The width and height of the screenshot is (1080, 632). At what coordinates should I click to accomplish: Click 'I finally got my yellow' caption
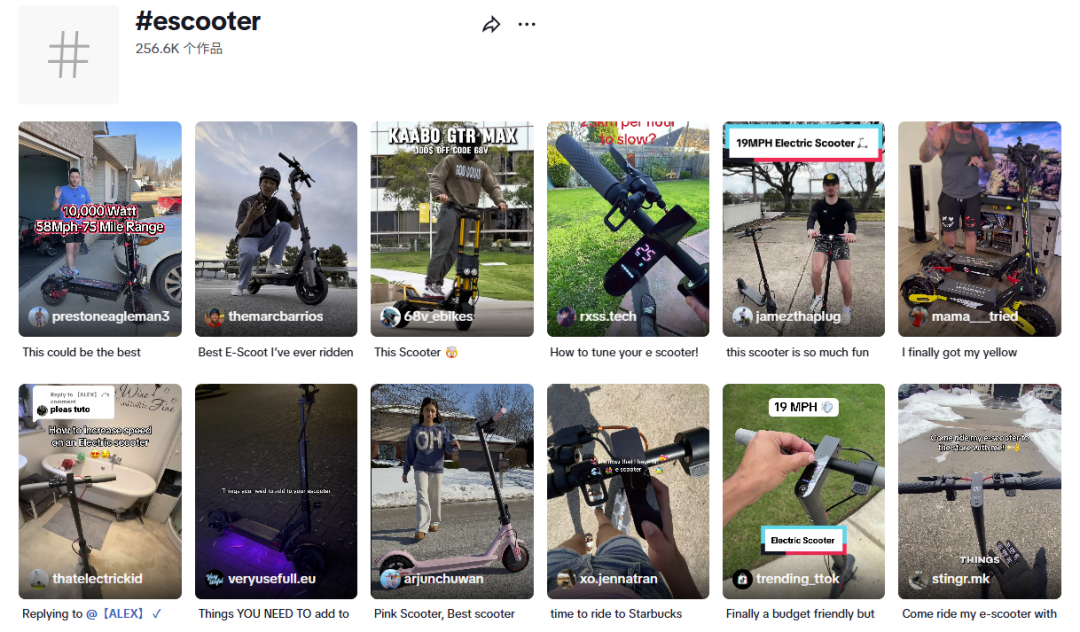point(959,352)
